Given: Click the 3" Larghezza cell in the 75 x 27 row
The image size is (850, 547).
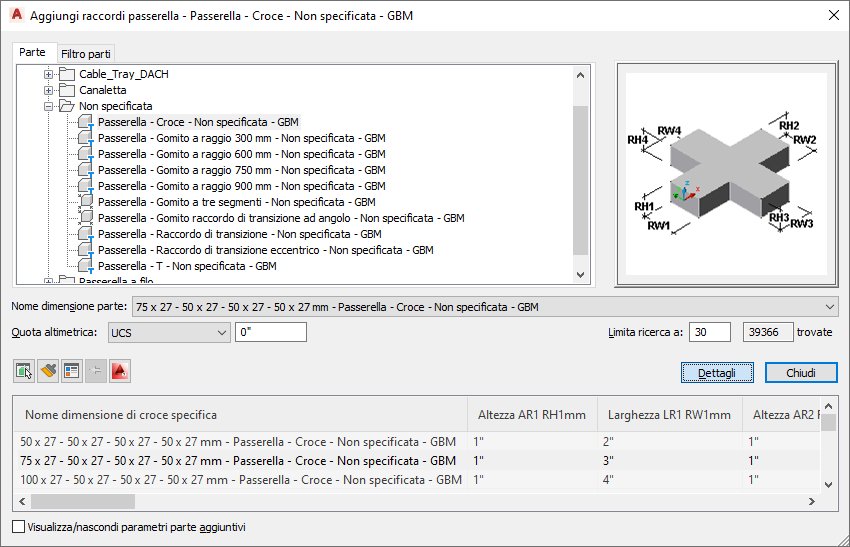Looking at the screenshot, I should pyautogui.click(x=669, y=461).
